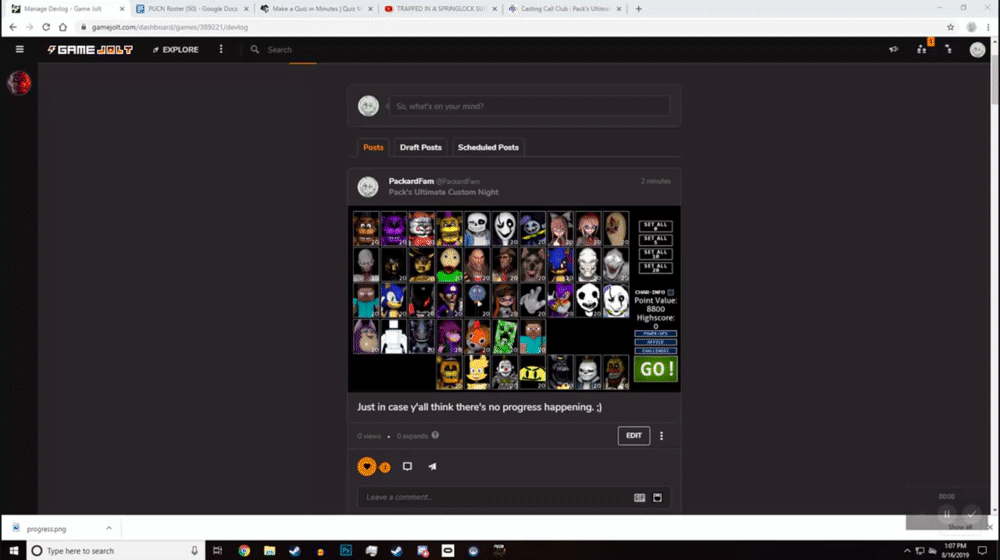Open the Windows Start menu
This screenshot has width=1000, height=560.
pos(13,550)
